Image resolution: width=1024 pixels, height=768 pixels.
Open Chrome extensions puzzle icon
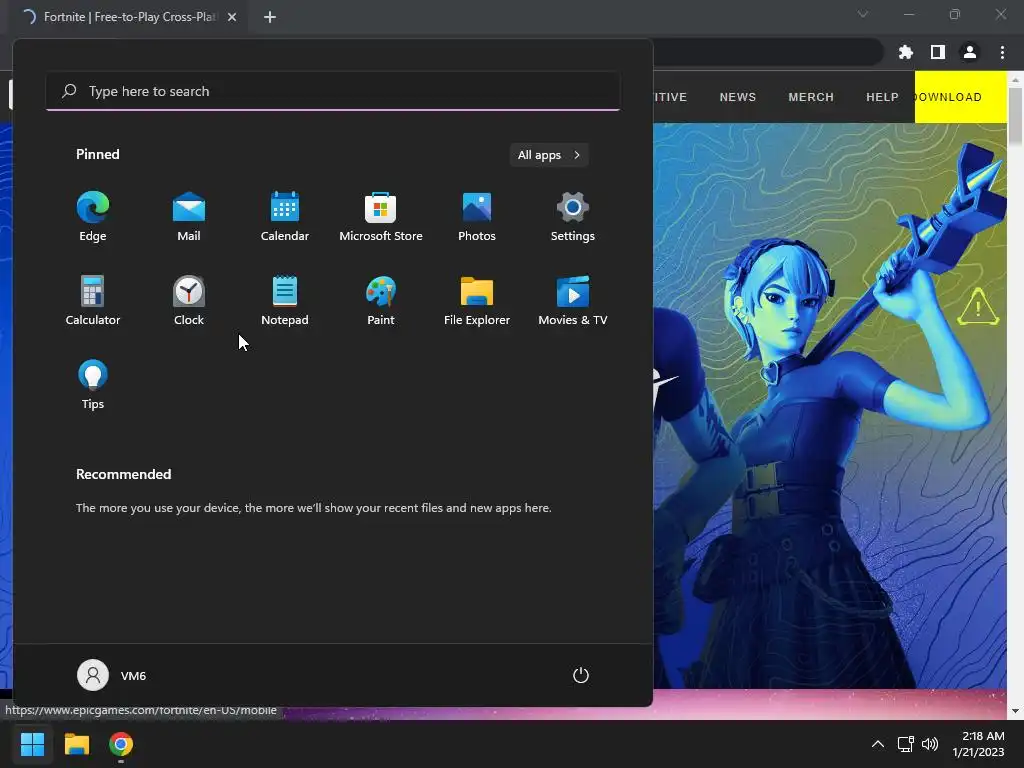click(905, 52)
